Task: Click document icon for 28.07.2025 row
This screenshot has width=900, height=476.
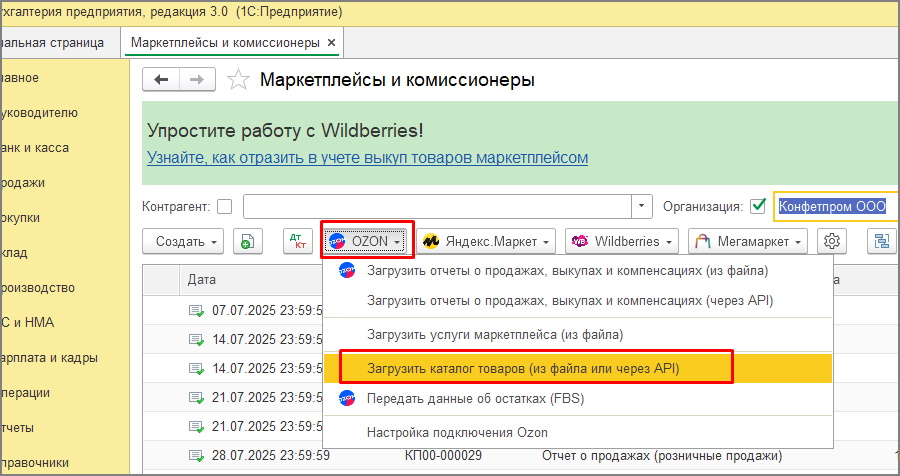Action: click(x=196, y=456)
